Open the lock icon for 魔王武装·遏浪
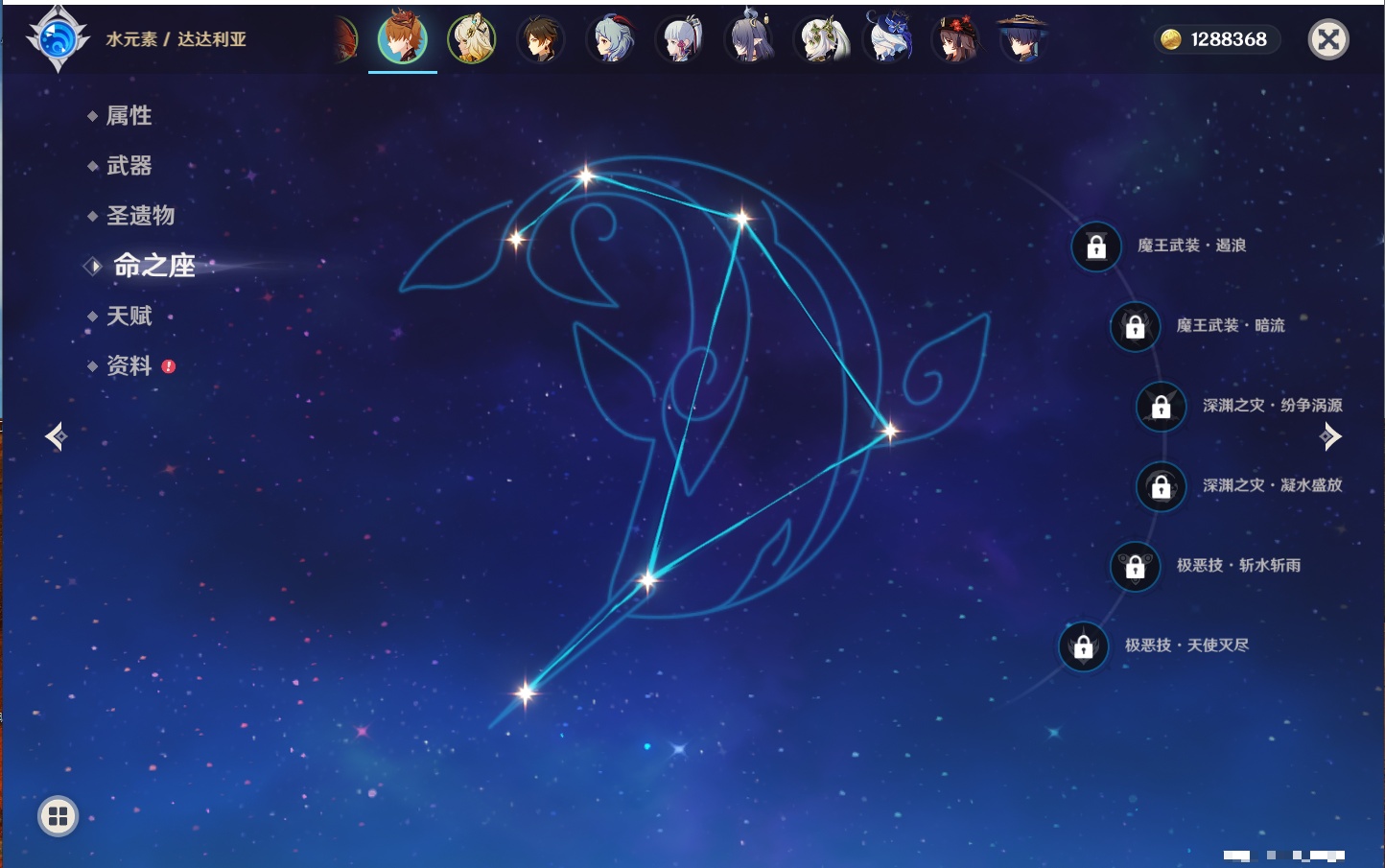 point(1096,246)
